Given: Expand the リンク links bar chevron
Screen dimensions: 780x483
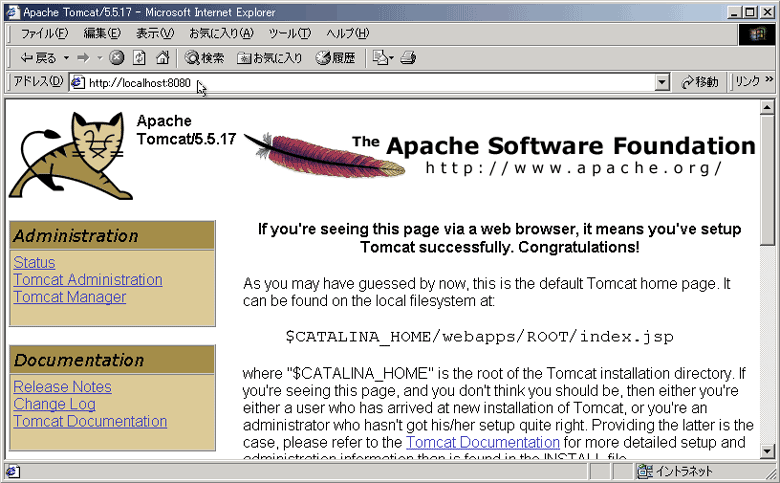Looking at the screenshot, I should pyautogui.click(x=769, y=79).
